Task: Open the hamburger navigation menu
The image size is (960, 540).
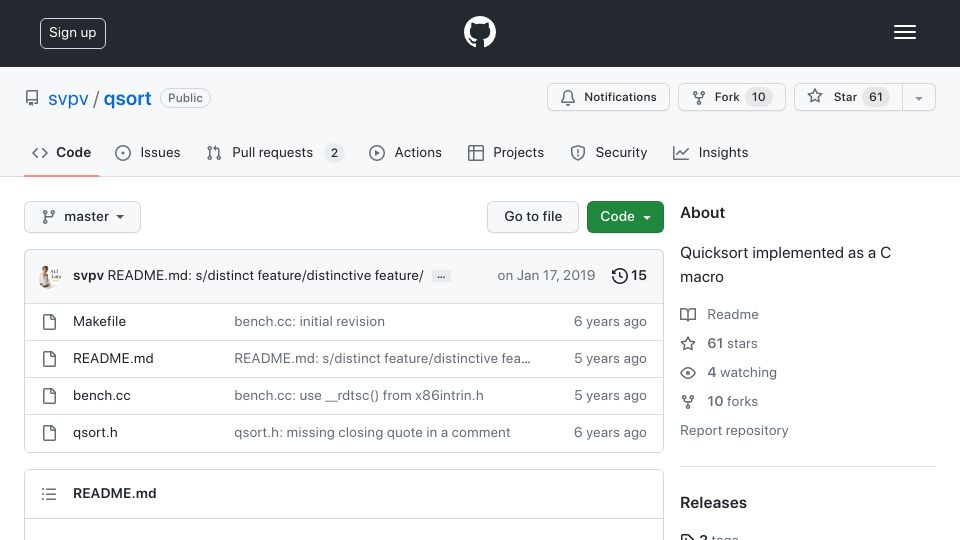Action: tap(904, 32)
